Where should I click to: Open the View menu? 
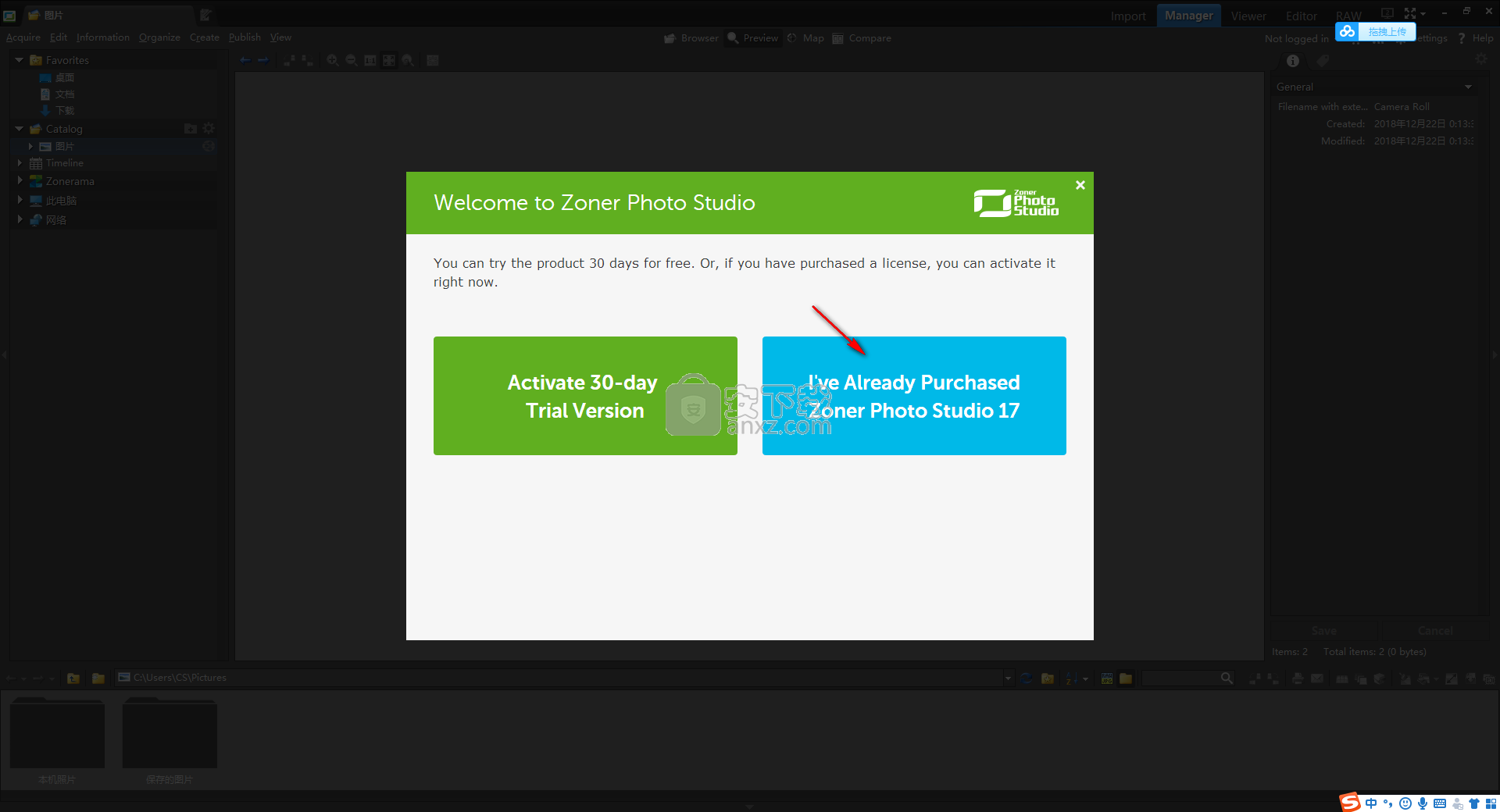coord(280,37)
